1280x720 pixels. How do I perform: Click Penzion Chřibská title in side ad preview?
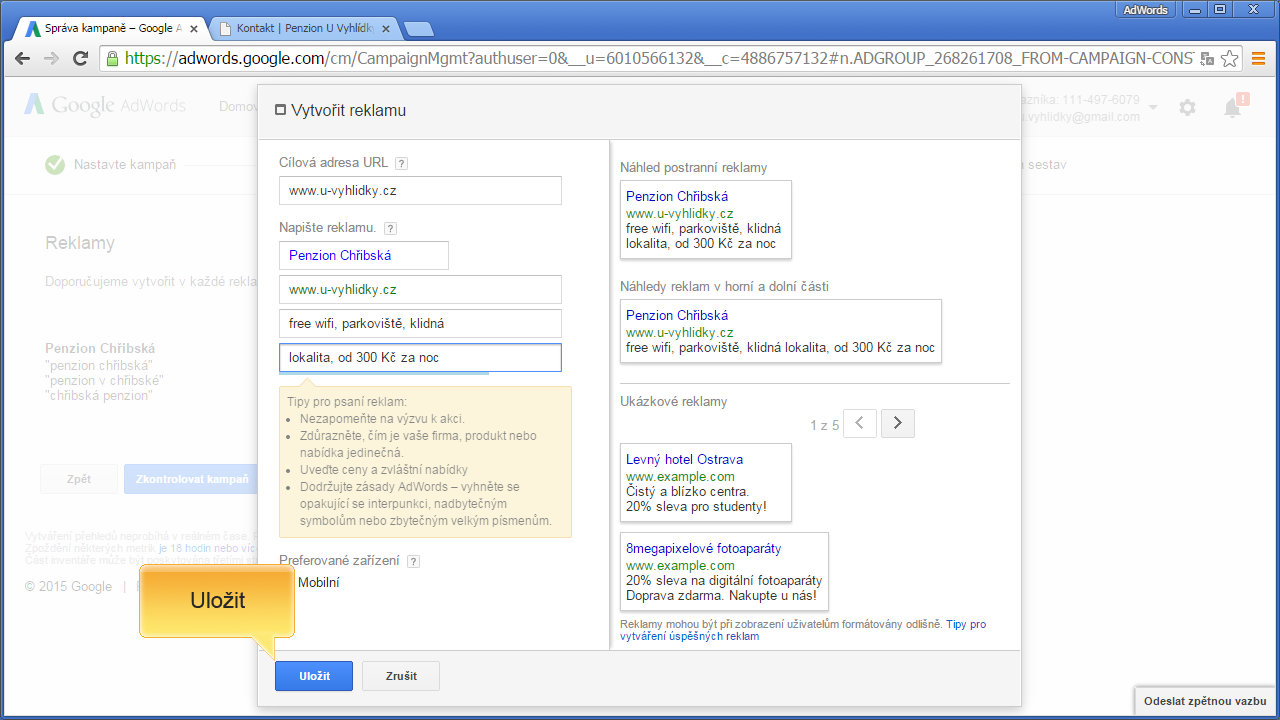click(x=677, y=196)
